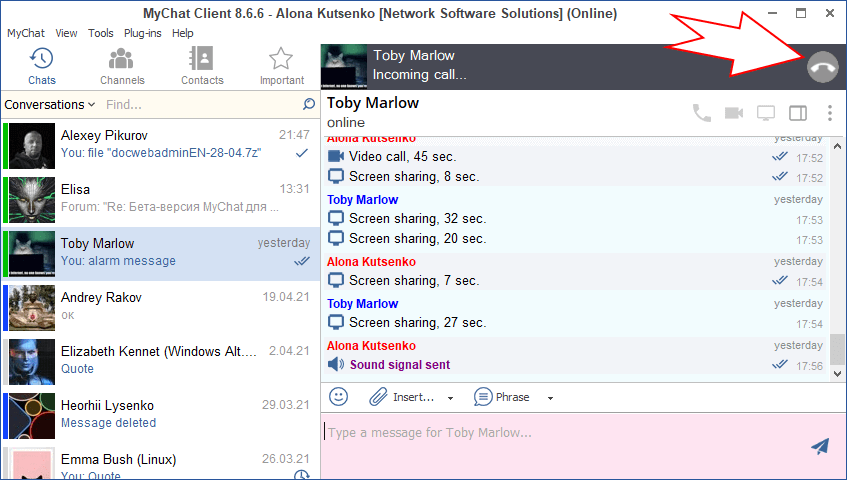This screenshot has width=847, height=480.
Task: Open the Insert attachment dropdown arrow
Action: click(450, 398)
